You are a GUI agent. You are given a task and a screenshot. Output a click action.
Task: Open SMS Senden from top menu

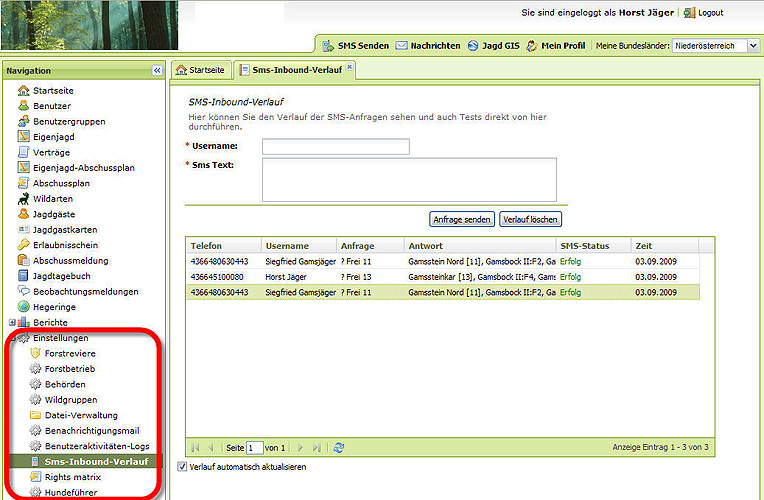(356, 46)
